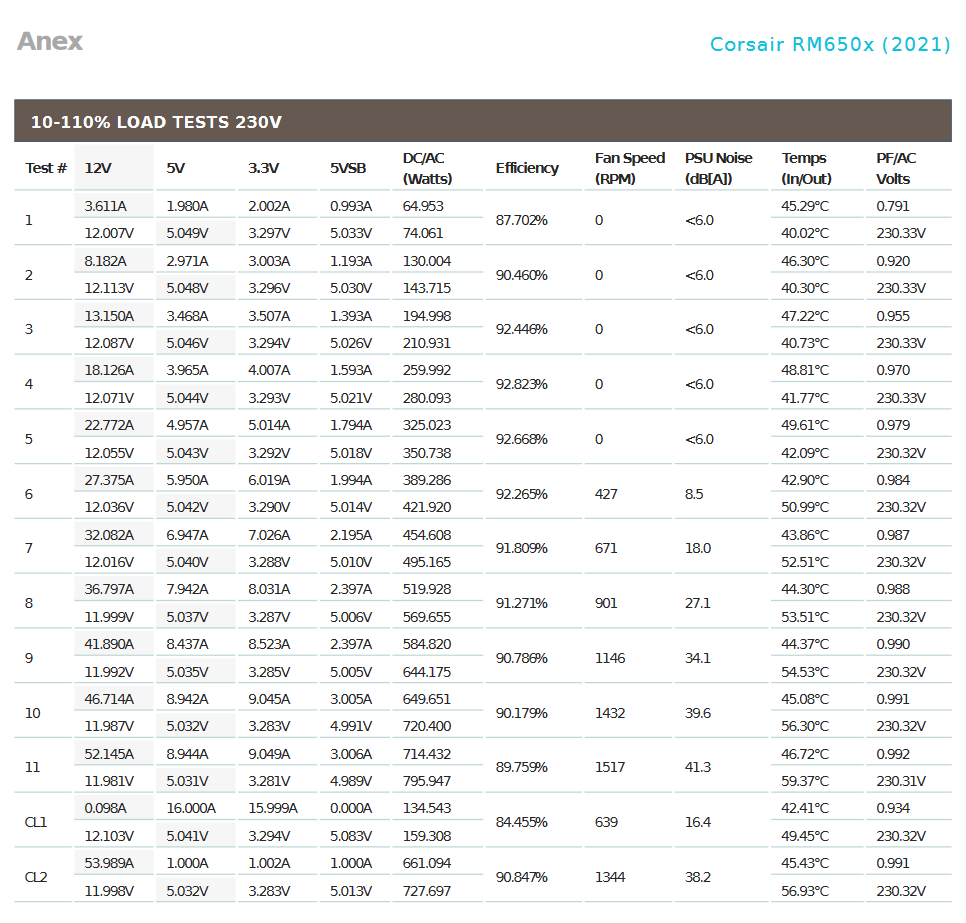The image size is (966, 923).
Task: Select the 10-110% LOAD TESTS 230V heading
Action: 156,122
